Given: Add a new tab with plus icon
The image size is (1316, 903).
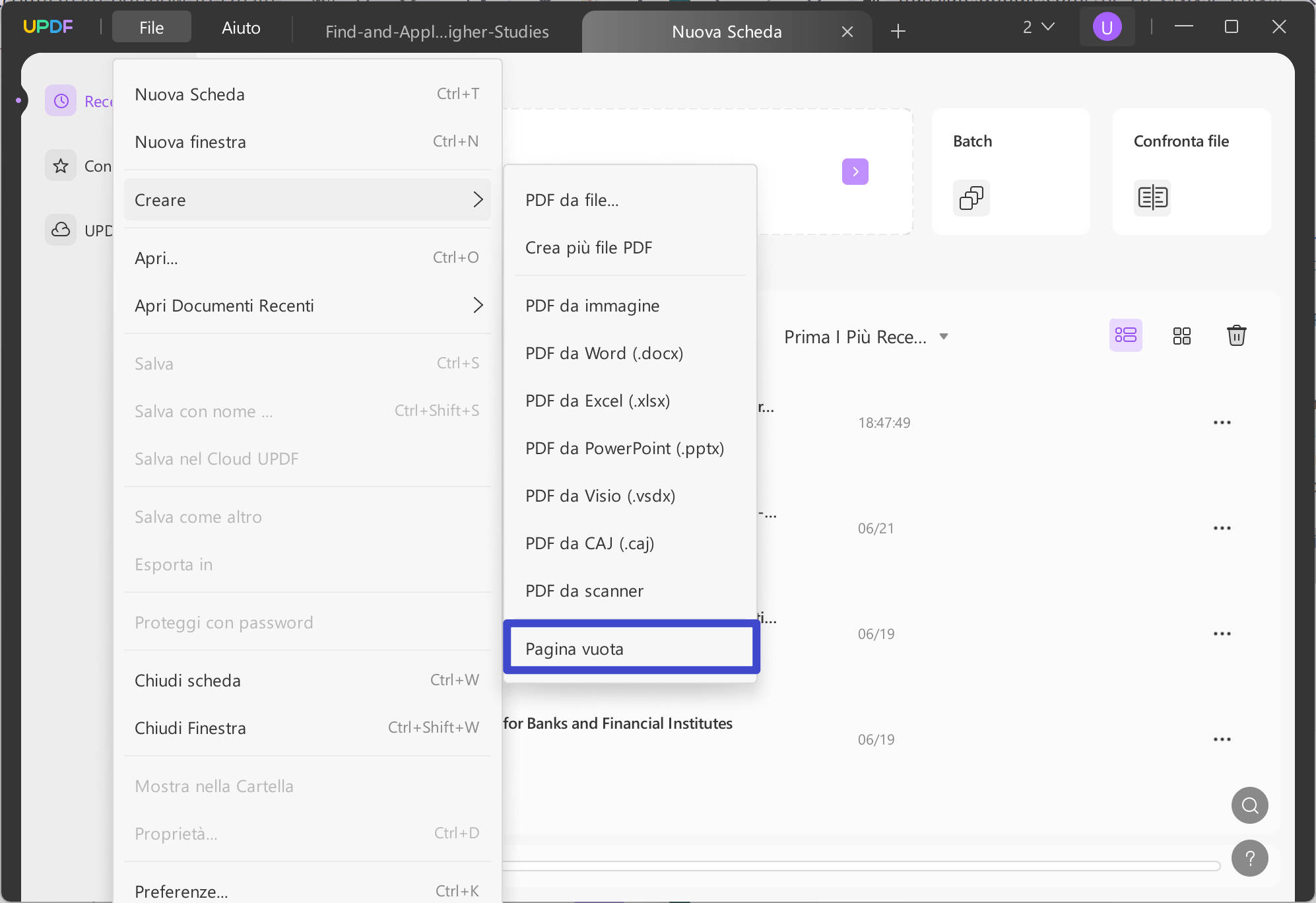Looking at the screenshot, I should (898, 31).
